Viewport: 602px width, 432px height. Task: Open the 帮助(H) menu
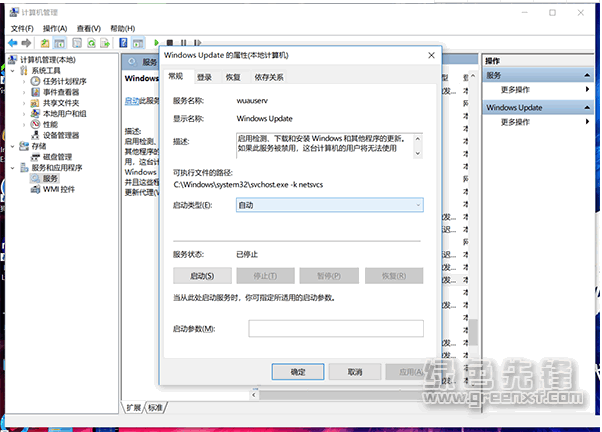pos(122,28)
